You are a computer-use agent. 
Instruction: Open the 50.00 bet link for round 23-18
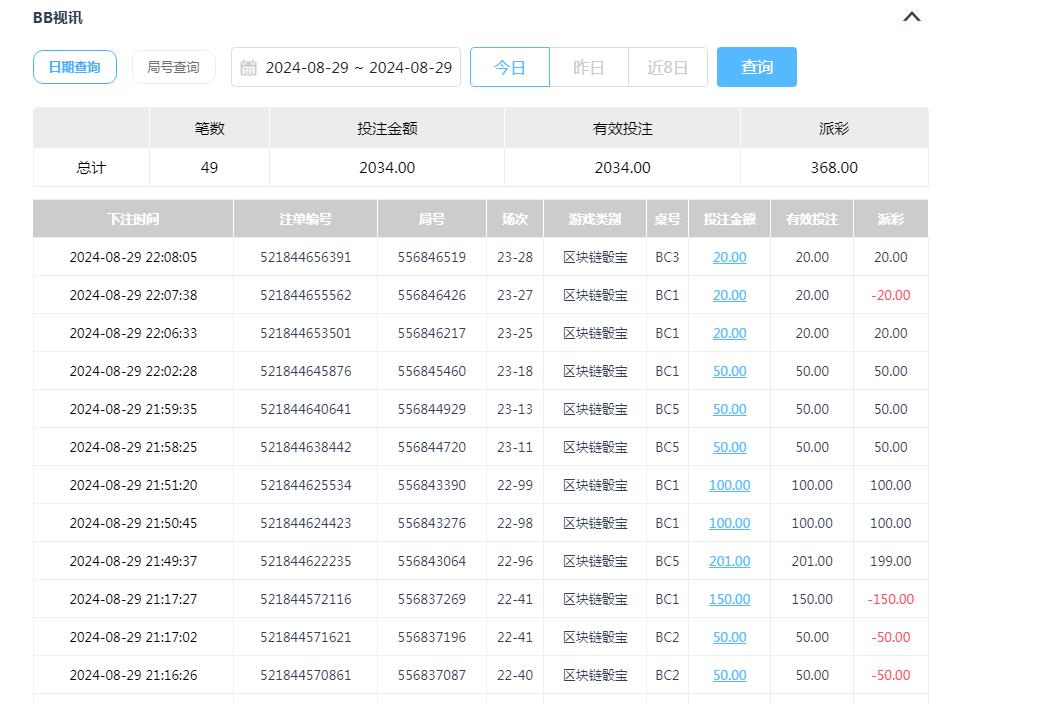click(729, 371)
